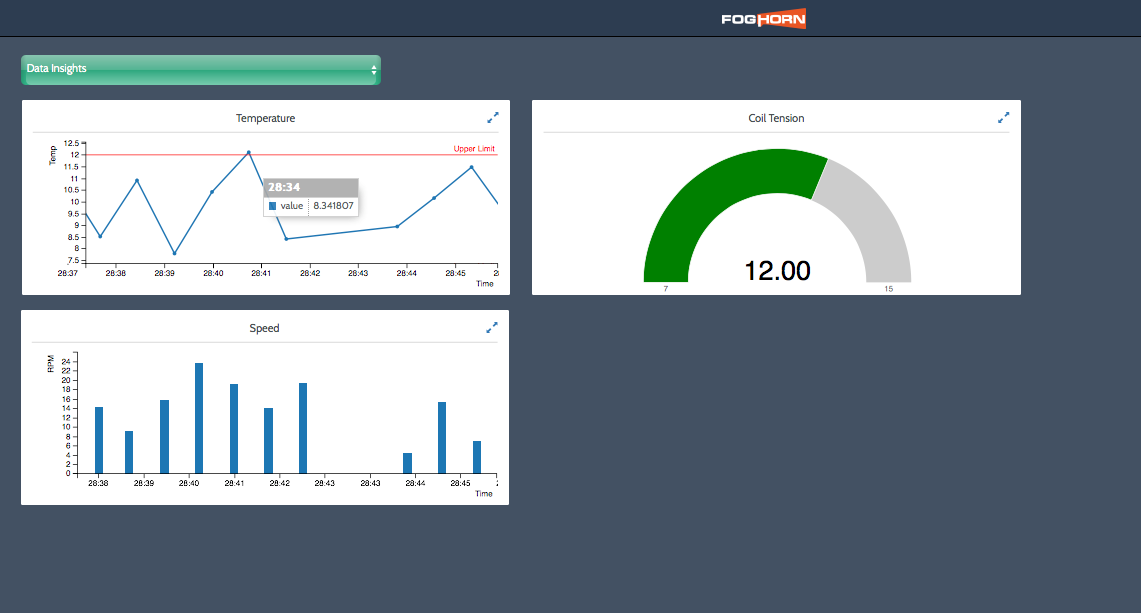
Task: Click the Speed panel title
Action: (x=264, y=328)
